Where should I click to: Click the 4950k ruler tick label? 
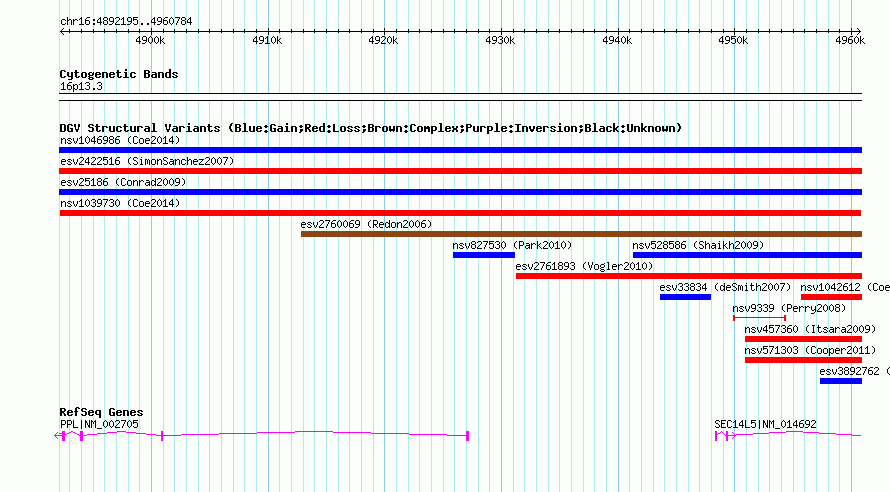point(733,40)
